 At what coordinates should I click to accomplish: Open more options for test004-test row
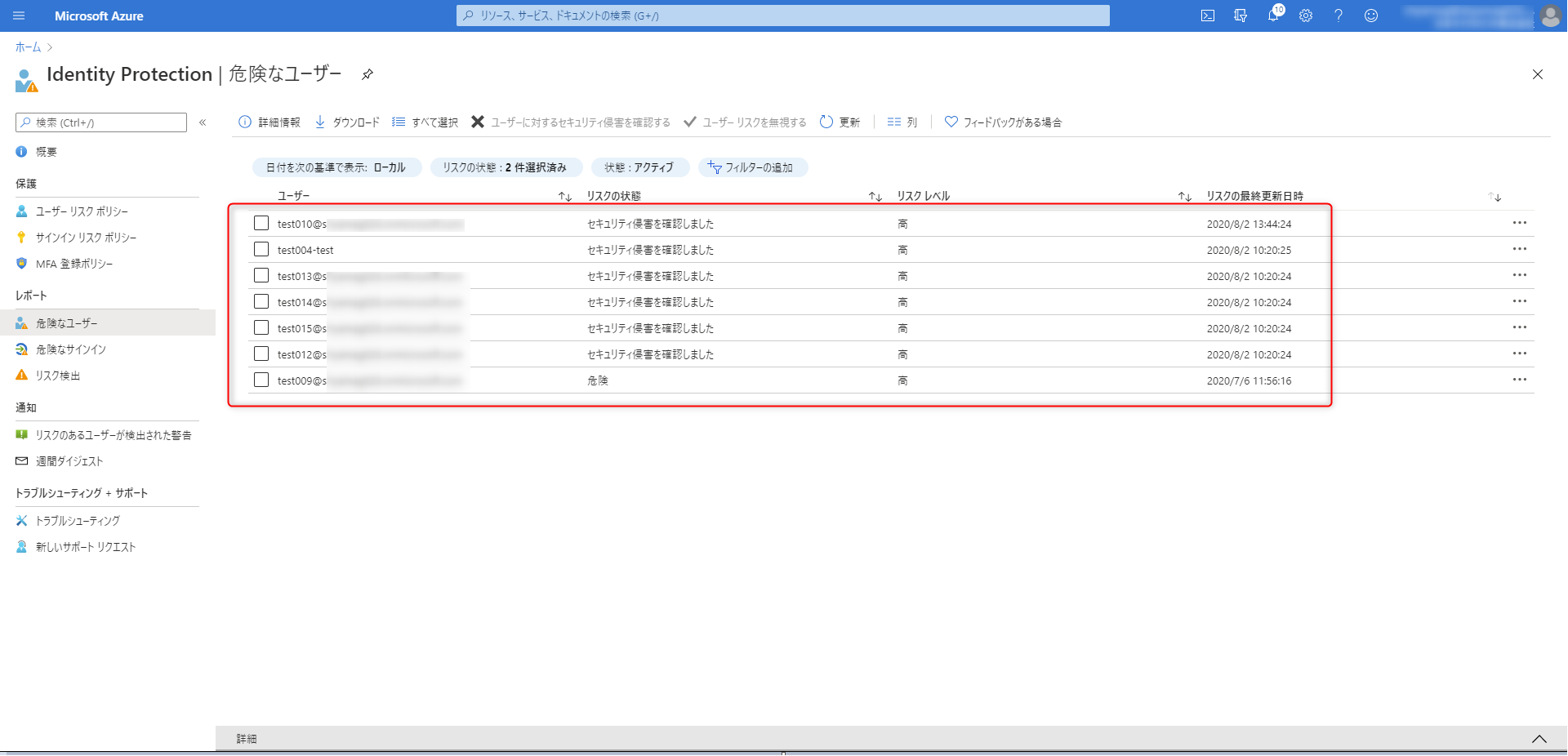(x=1519, y=249)
